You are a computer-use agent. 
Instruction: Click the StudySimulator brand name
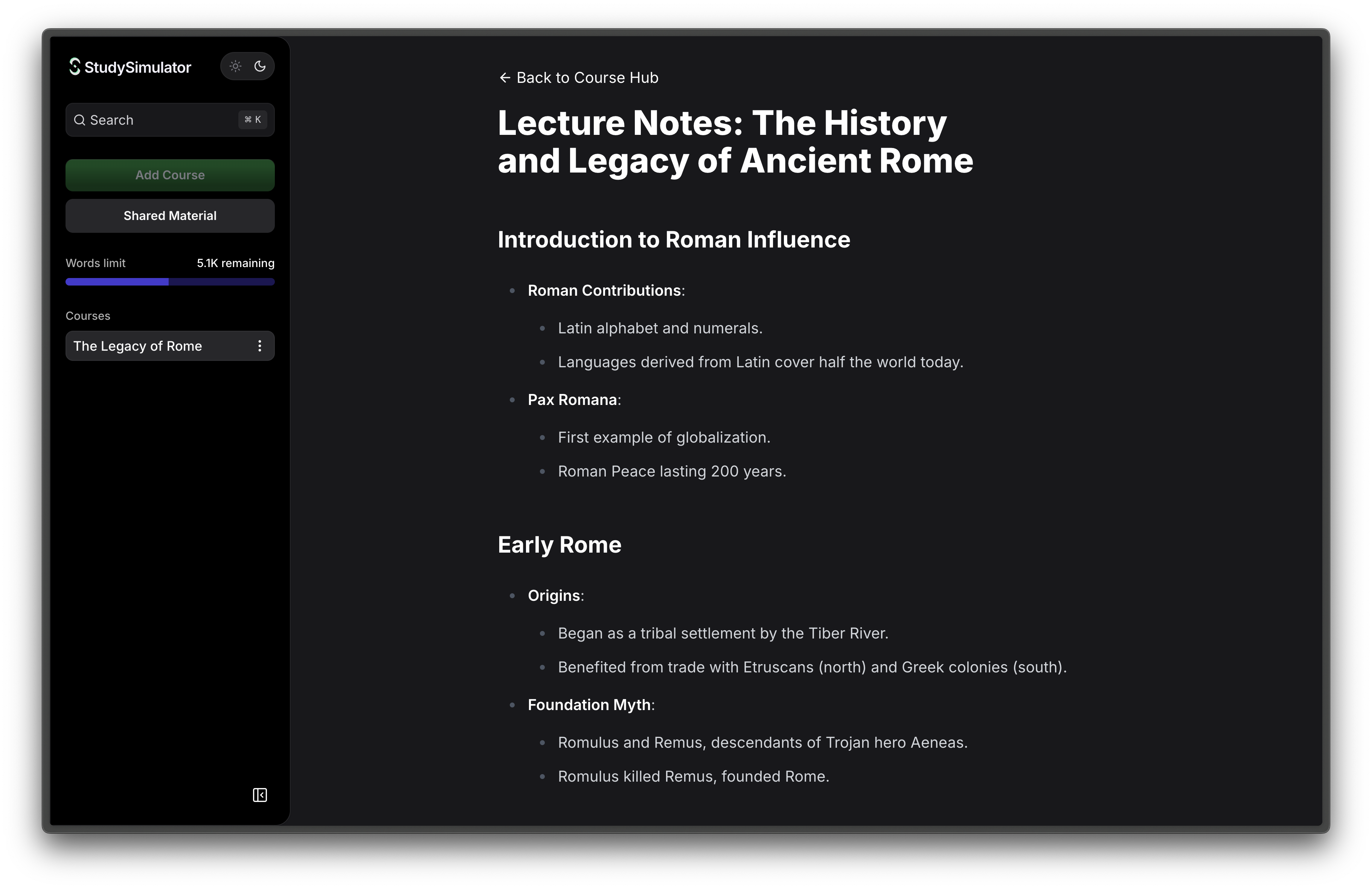click(138, 67)
